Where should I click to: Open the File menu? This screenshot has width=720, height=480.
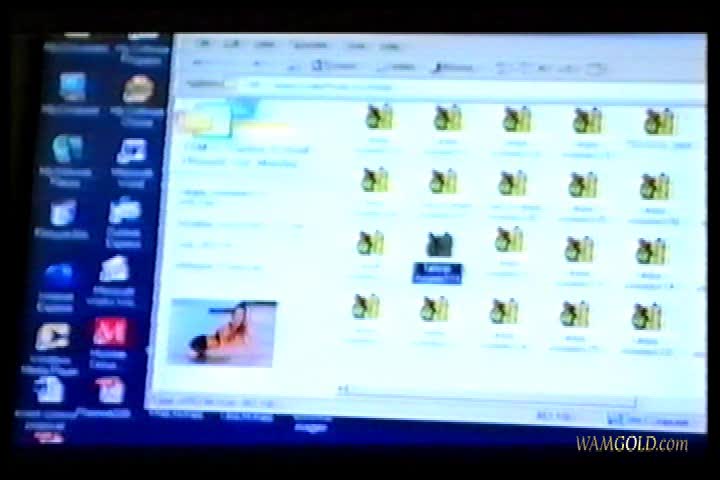click(x=203, y=44)
